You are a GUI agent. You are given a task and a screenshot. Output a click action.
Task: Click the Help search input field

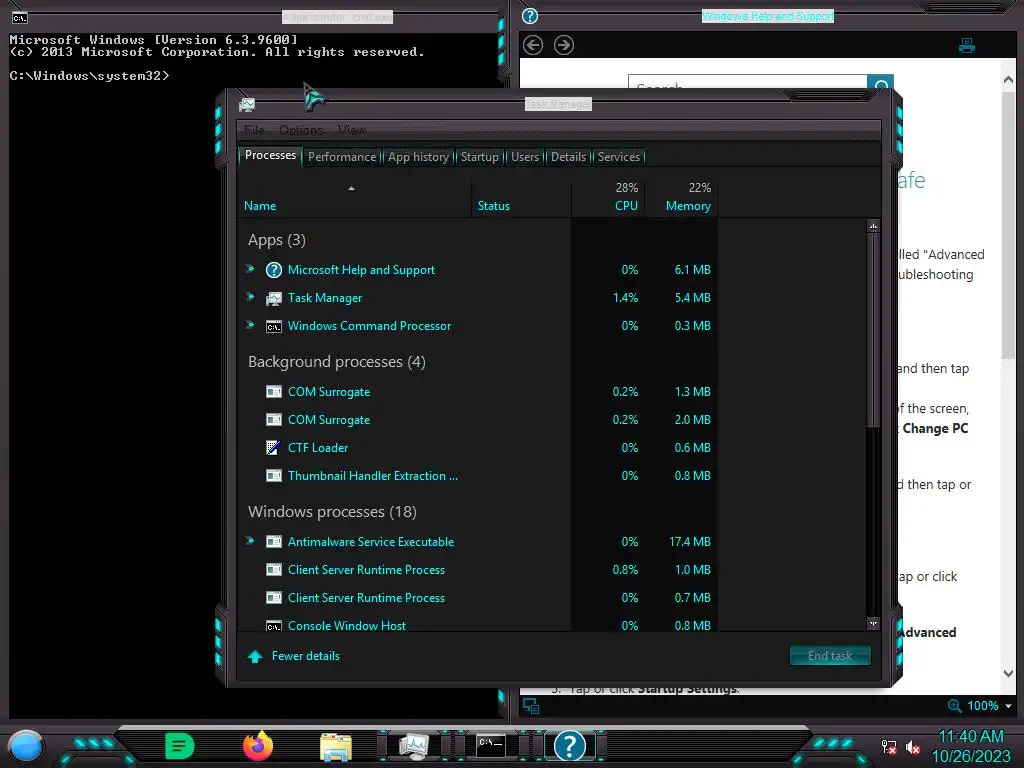[x=748, y=84]
